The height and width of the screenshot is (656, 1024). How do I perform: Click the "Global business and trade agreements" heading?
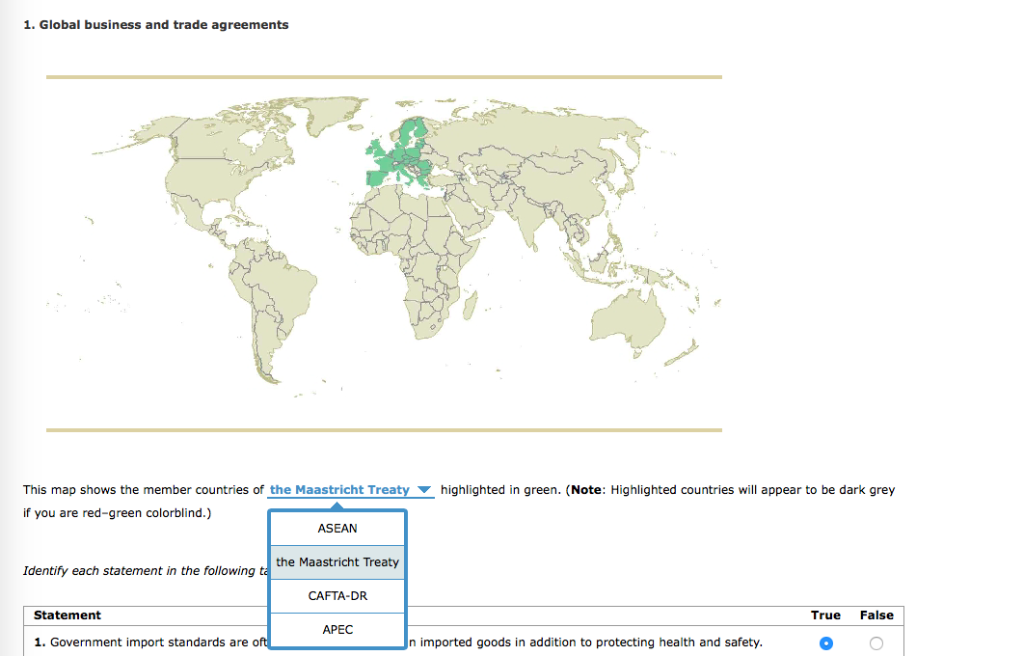click(x=156, y=24)
